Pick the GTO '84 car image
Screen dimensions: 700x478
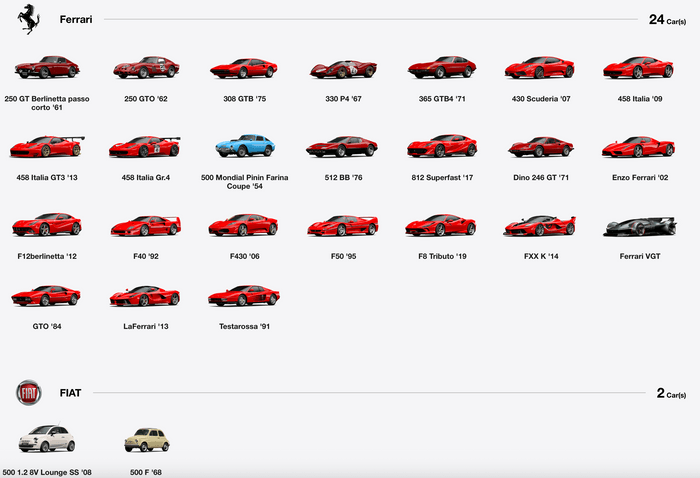tap(46, 296)
